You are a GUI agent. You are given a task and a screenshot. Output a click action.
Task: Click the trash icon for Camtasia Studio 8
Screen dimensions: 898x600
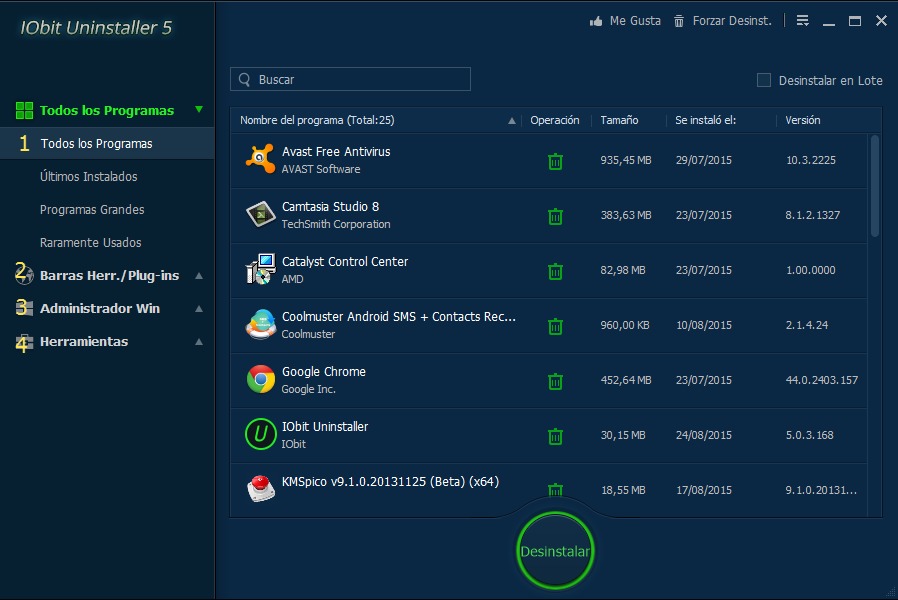pos(555,216)
